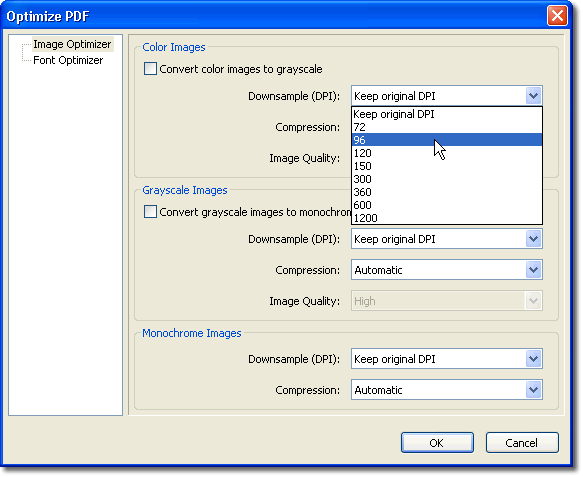Expand Monochrome Images Compression dropdown

(x=447, y=390)
